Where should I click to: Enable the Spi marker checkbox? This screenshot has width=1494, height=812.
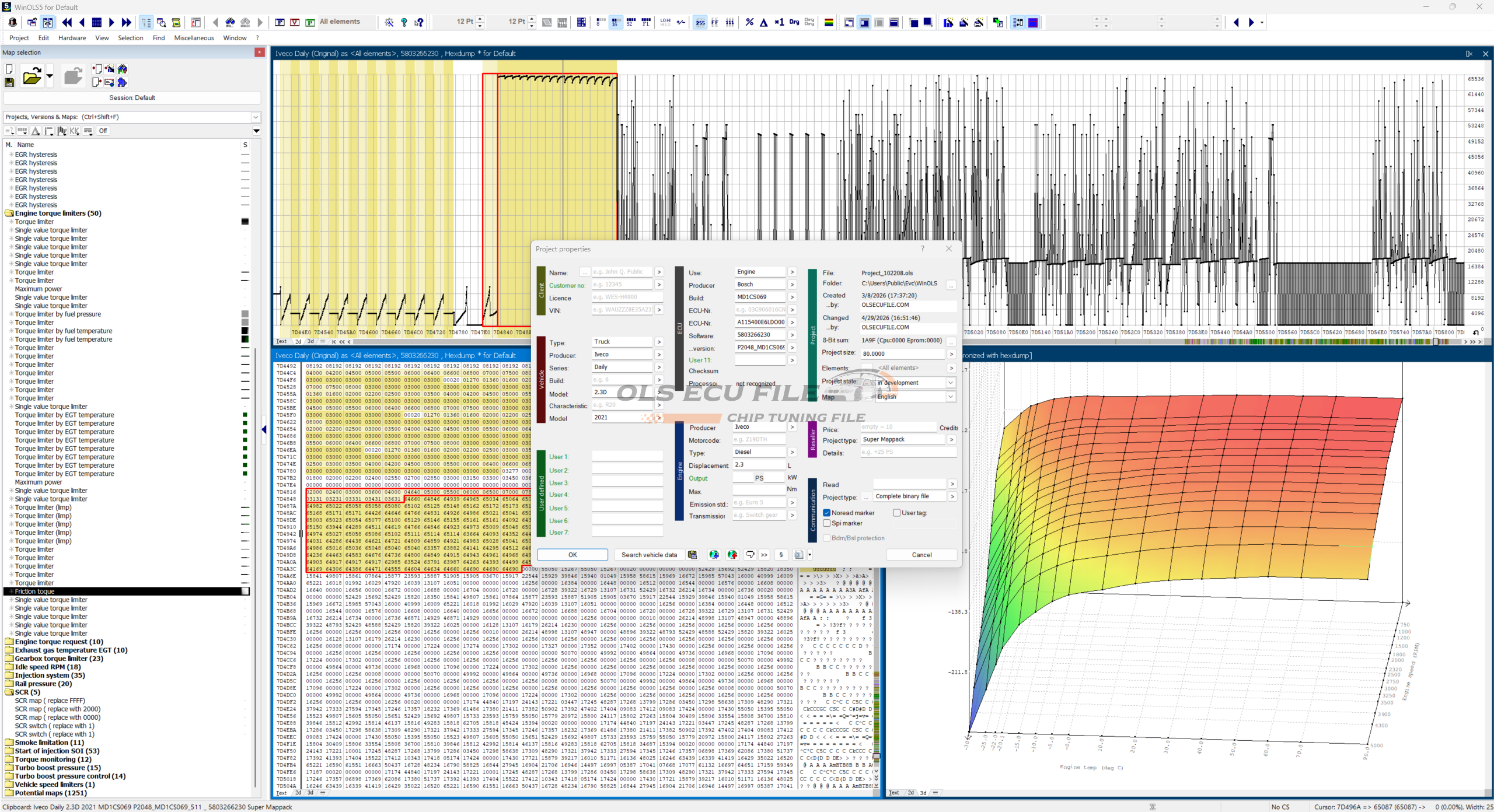pyautogui.click(x=827, y=523)
